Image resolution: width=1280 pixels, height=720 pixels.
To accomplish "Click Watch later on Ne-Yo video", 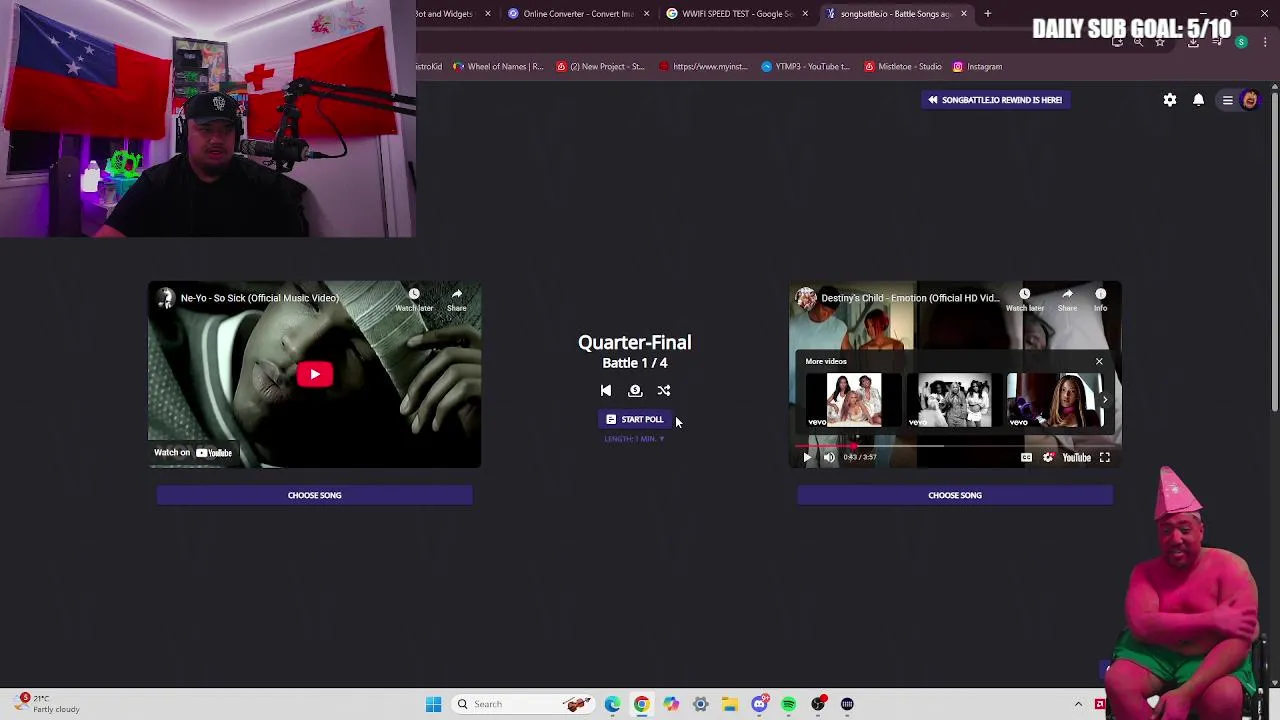I will (414, 299).
